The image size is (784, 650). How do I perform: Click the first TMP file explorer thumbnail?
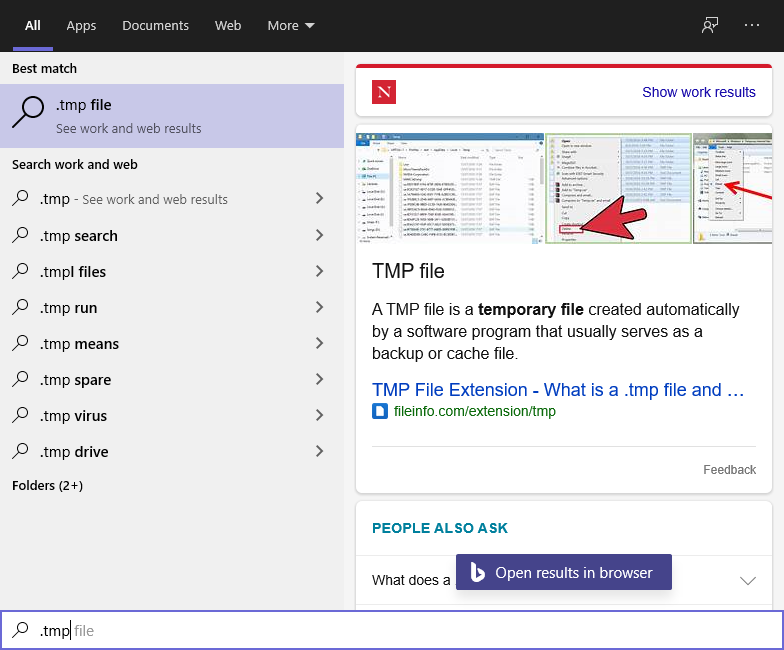(x=450, y=187)
